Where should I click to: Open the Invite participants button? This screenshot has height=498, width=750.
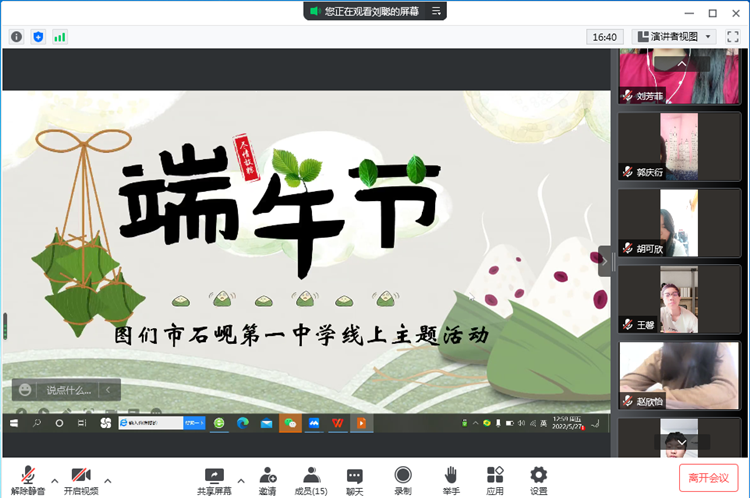[267, 481]
